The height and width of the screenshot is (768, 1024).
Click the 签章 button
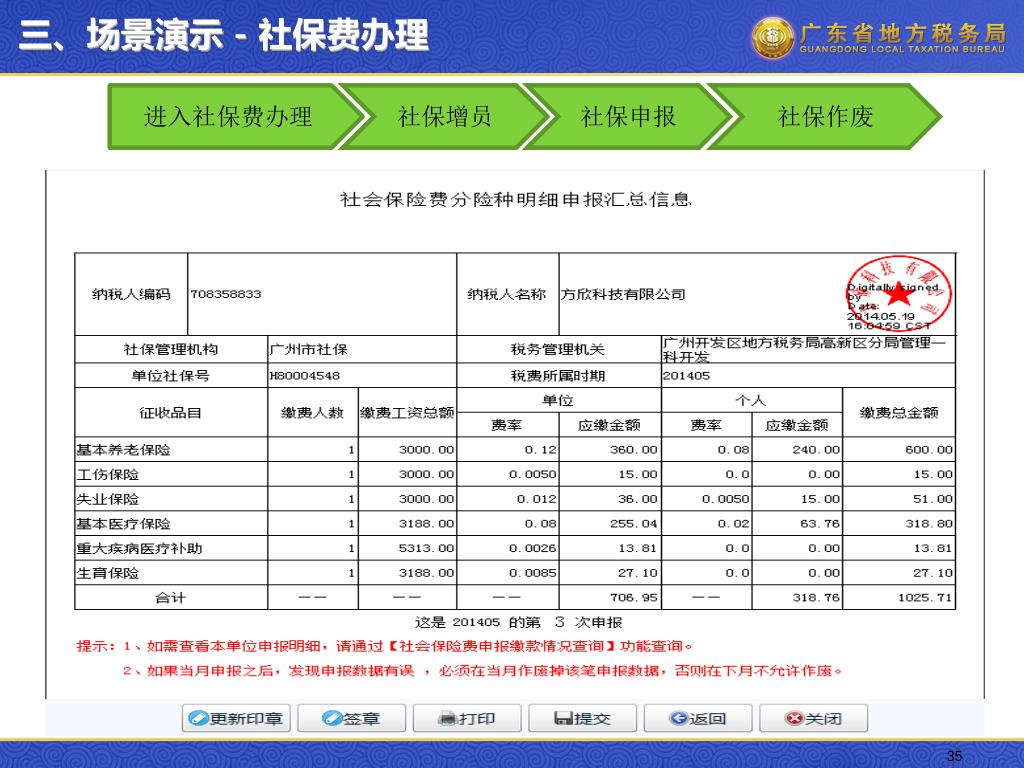pos(351,718)
